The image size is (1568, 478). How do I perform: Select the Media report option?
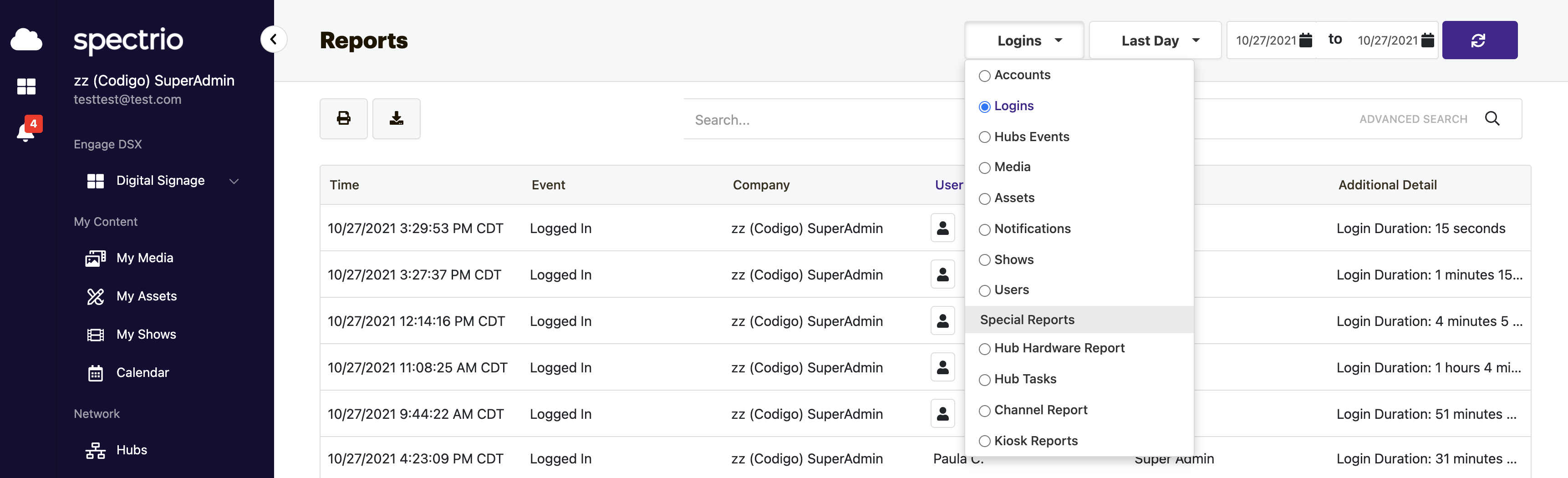(x=1004, y=167)
